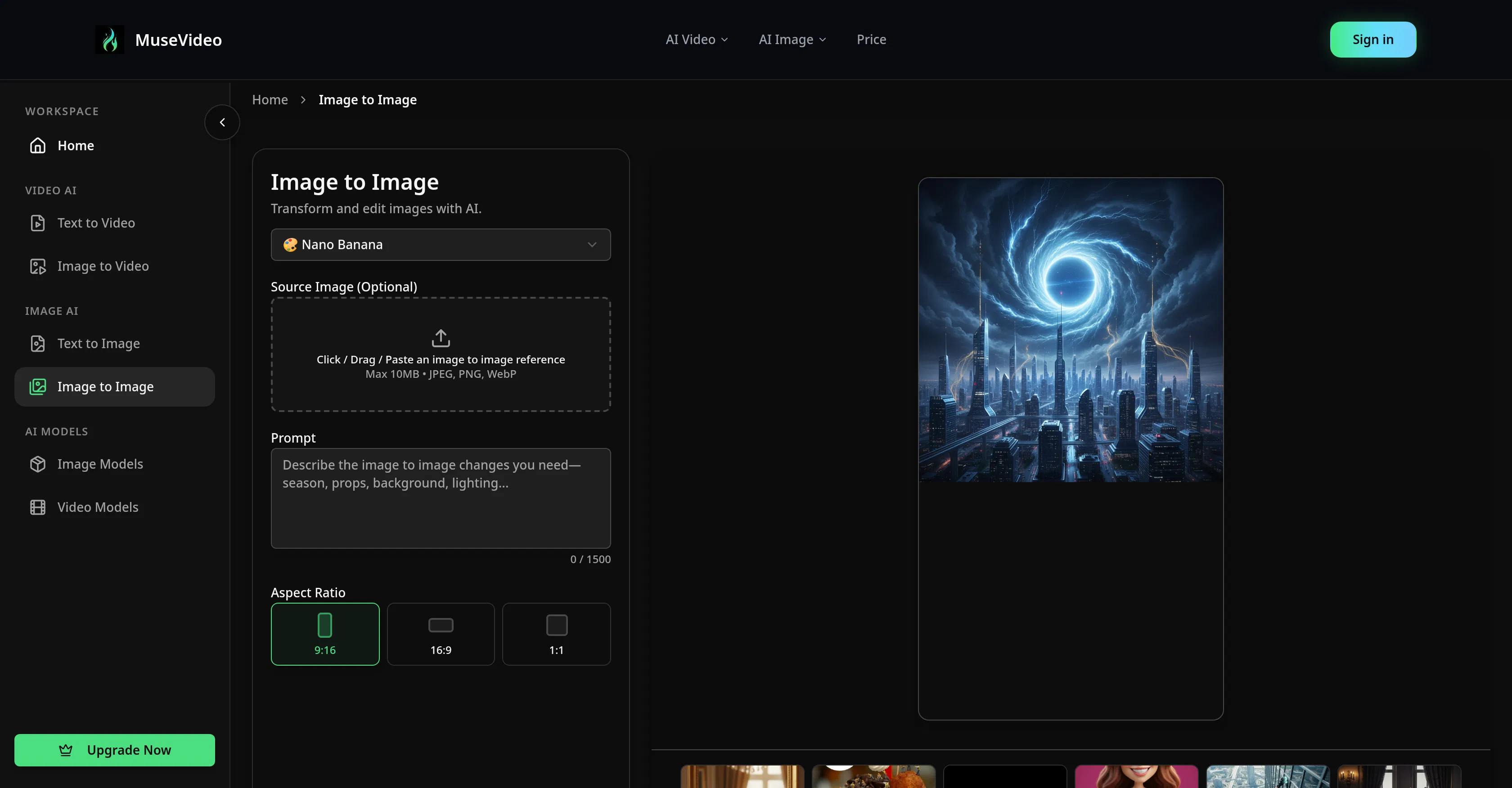1512x788 pixels.
Task: Select the Text to Image tool
Action: tap(98, 343)
